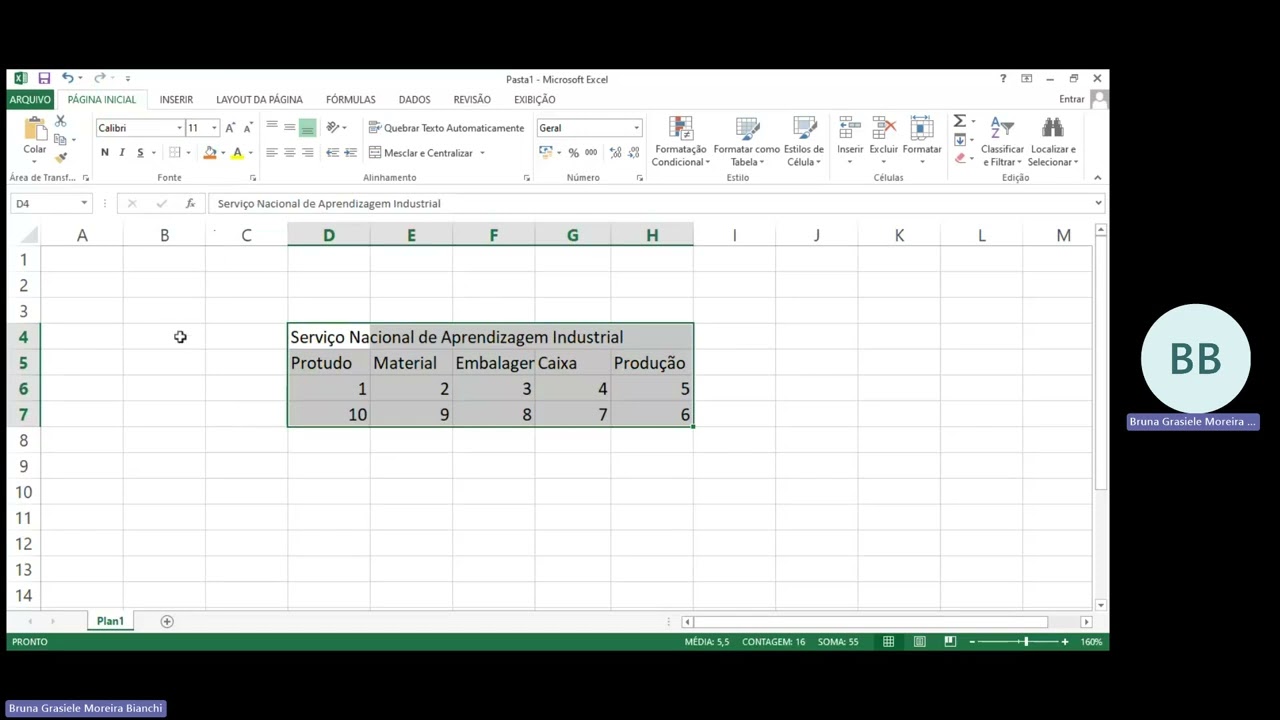Apply the fill color paint bucket
The width and height of the screenshot is (1280, 720).
[x=209, y=153]
